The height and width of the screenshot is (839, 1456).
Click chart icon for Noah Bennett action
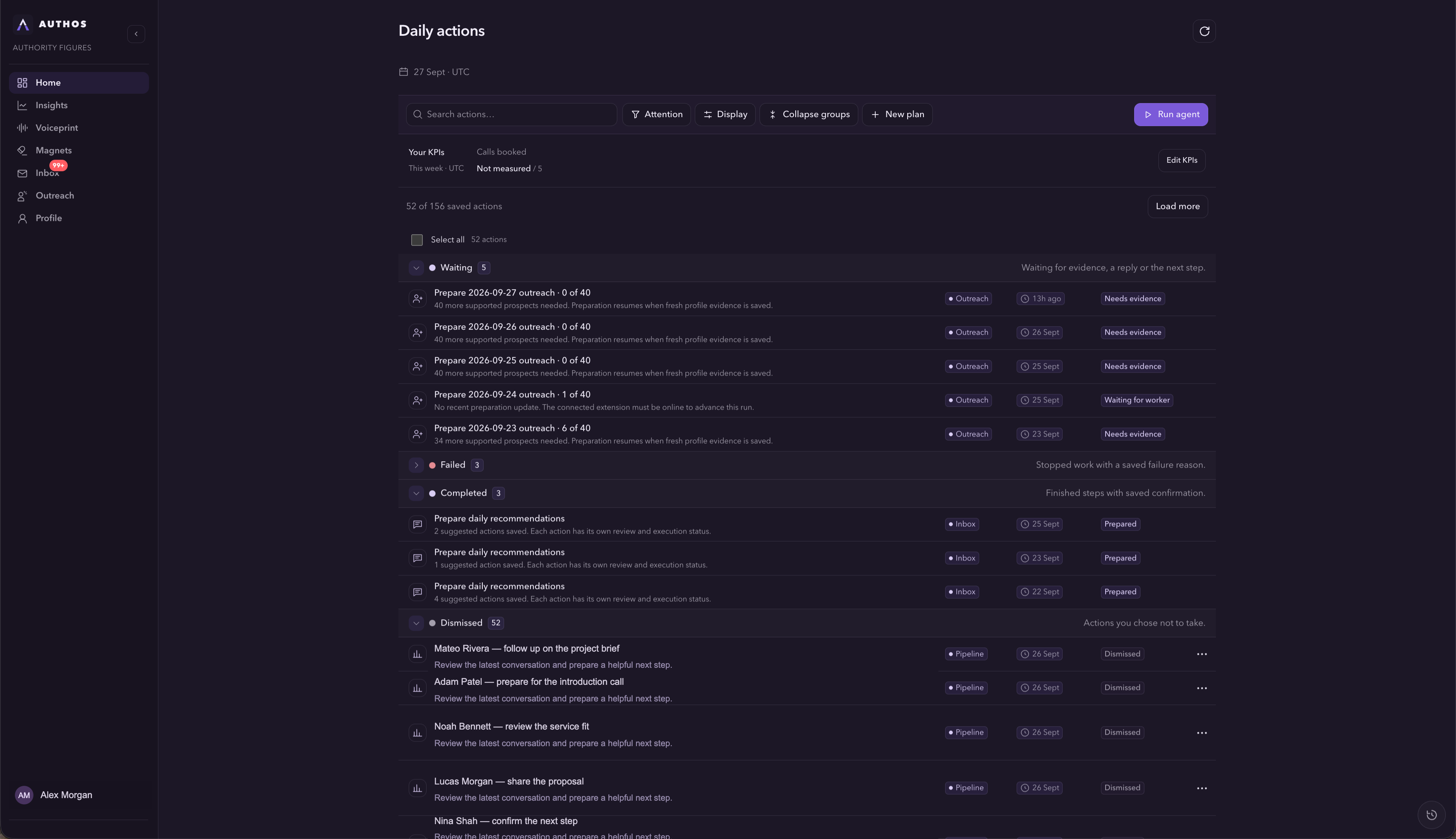418,733
